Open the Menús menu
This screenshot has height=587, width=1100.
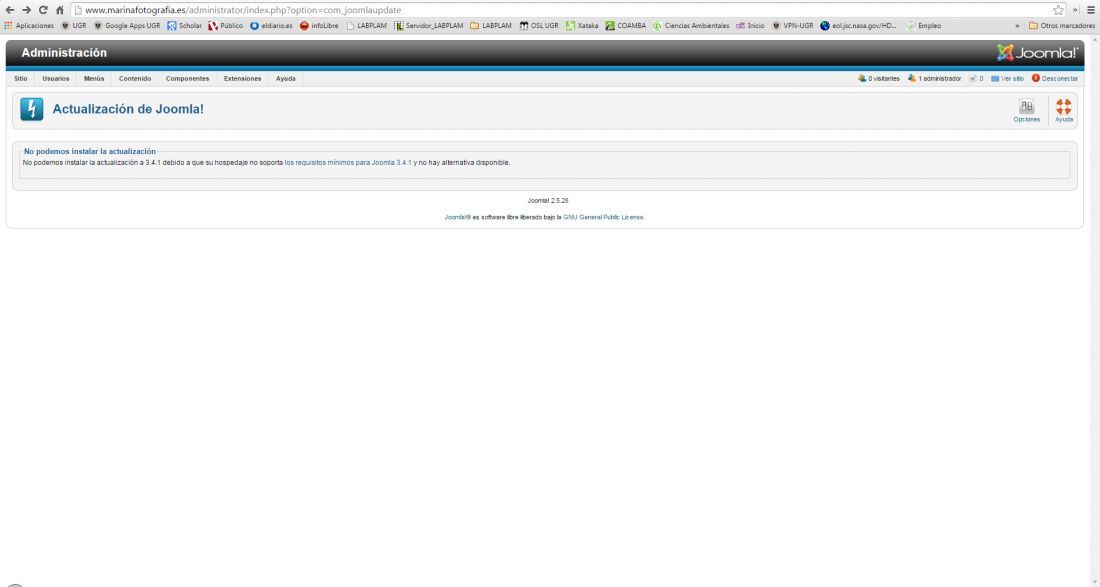tap(94, 79)
